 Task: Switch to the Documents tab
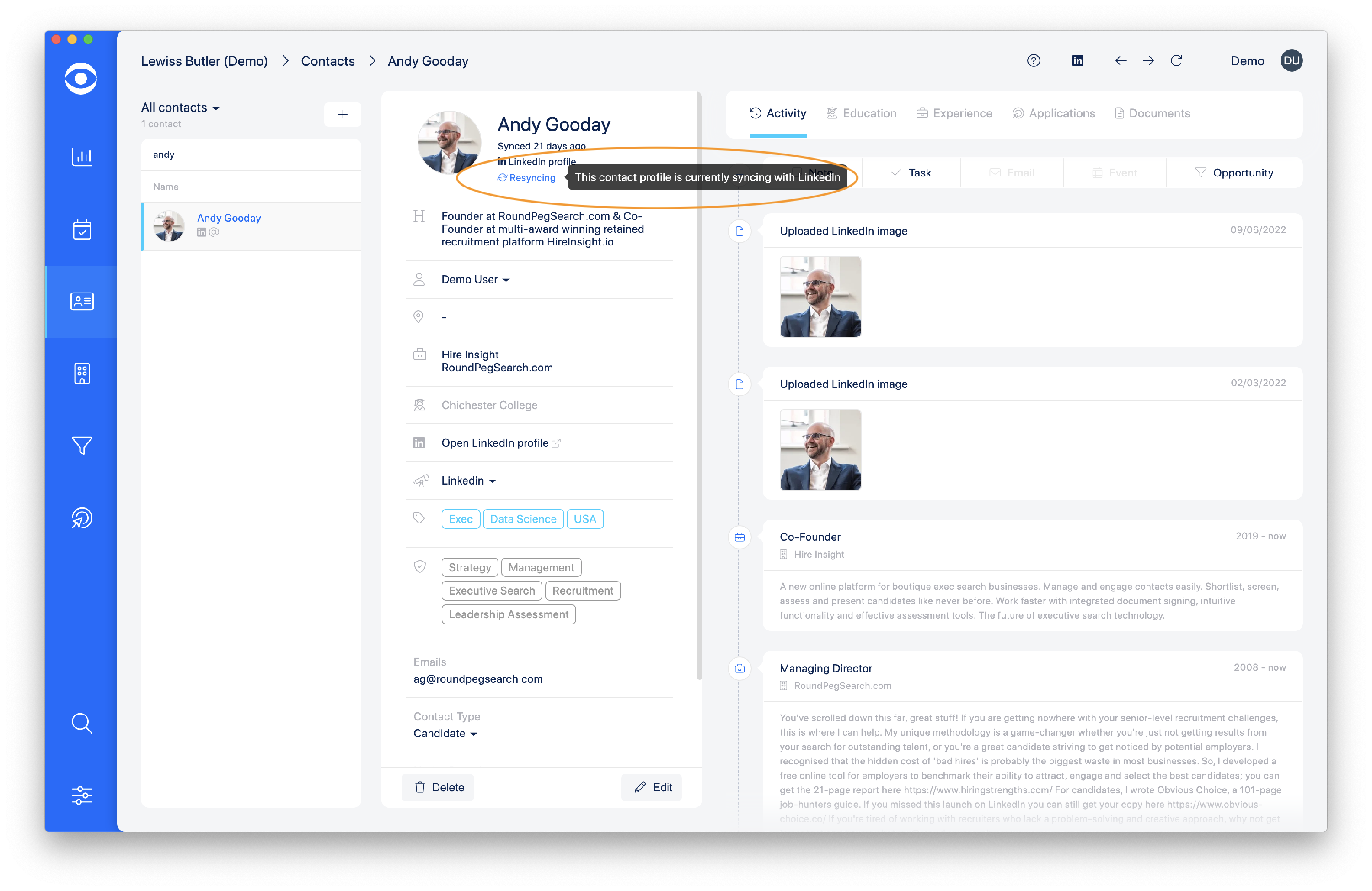[1152, 113]
